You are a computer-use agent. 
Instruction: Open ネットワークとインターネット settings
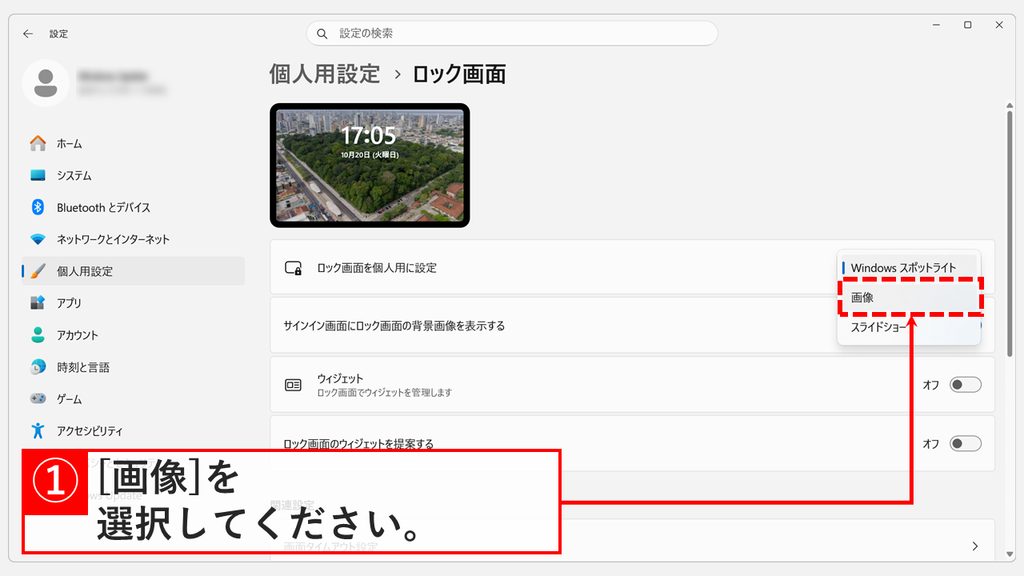click(x=133, y=239)
